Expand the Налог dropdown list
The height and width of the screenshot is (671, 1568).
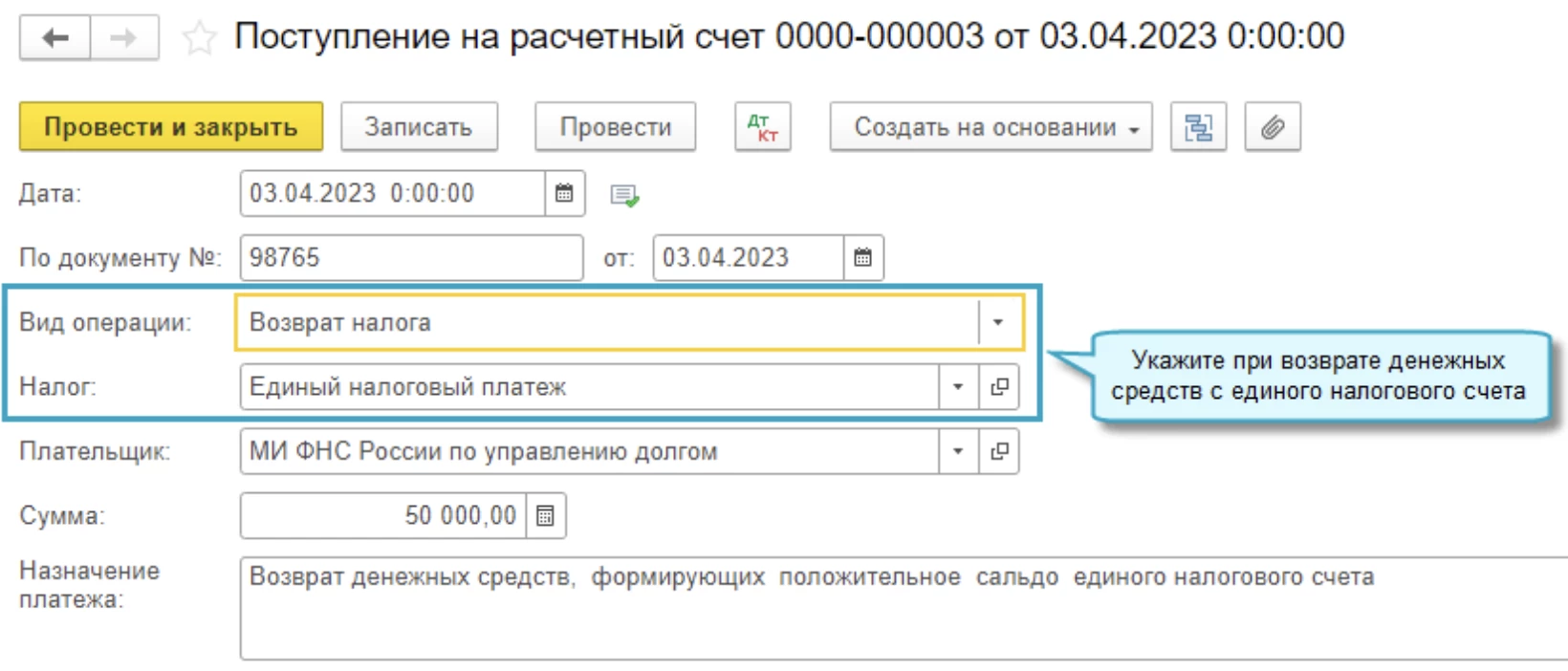point(957,387)
